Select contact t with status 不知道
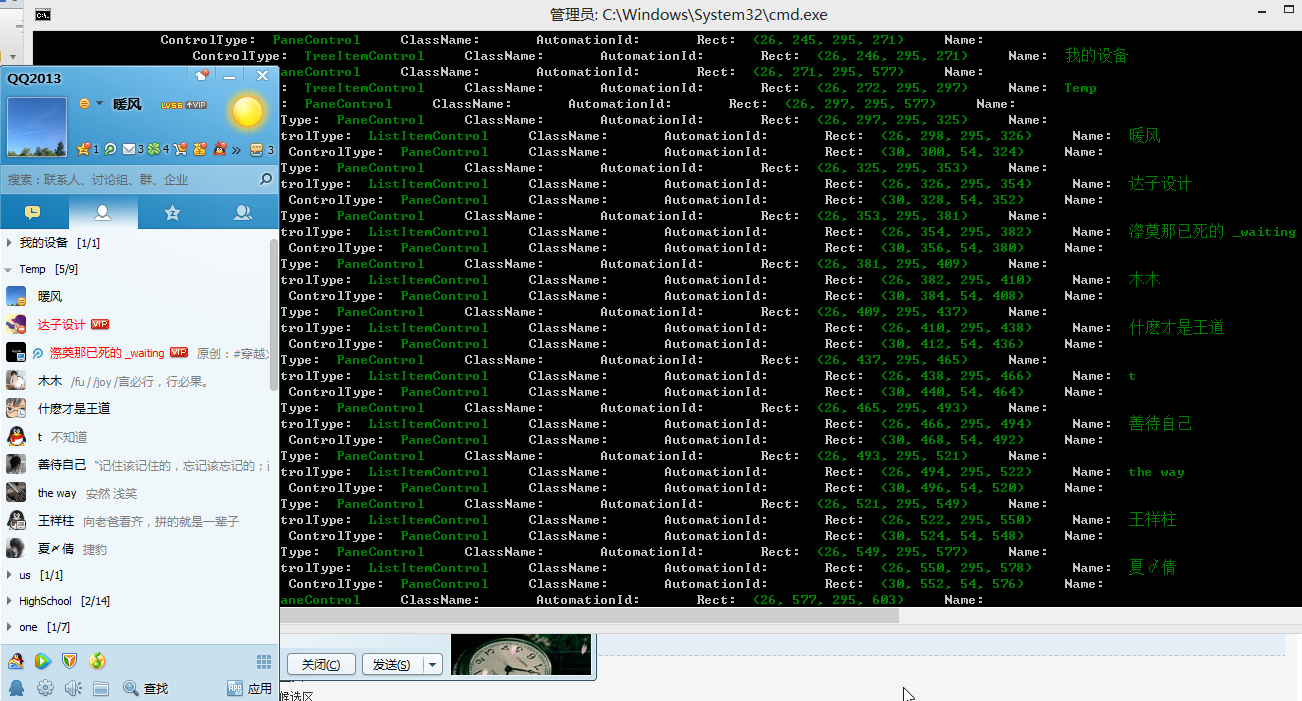 [135, 437]
